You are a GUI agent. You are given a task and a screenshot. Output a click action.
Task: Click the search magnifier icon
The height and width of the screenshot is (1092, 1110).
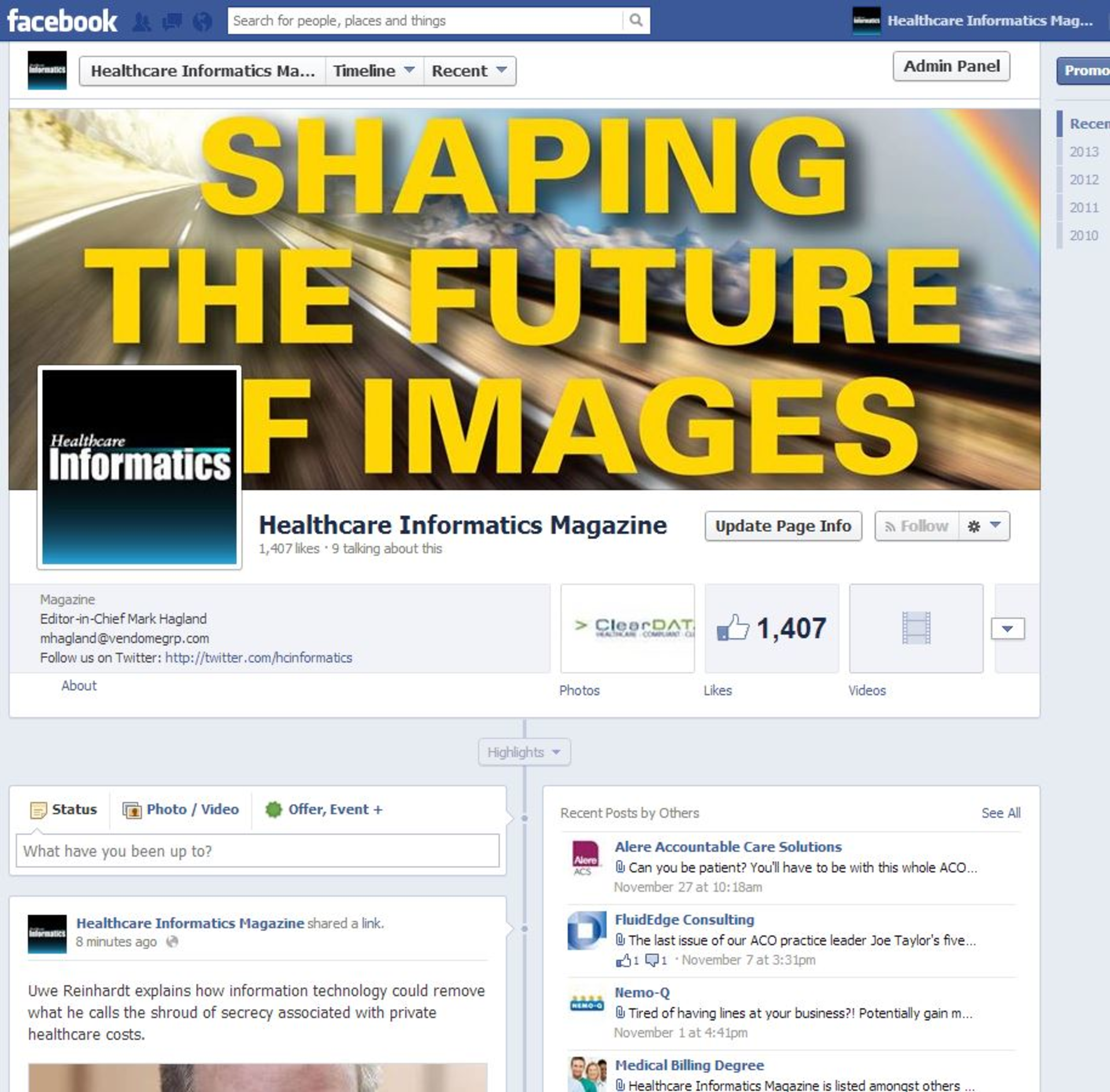click(636, 19)
